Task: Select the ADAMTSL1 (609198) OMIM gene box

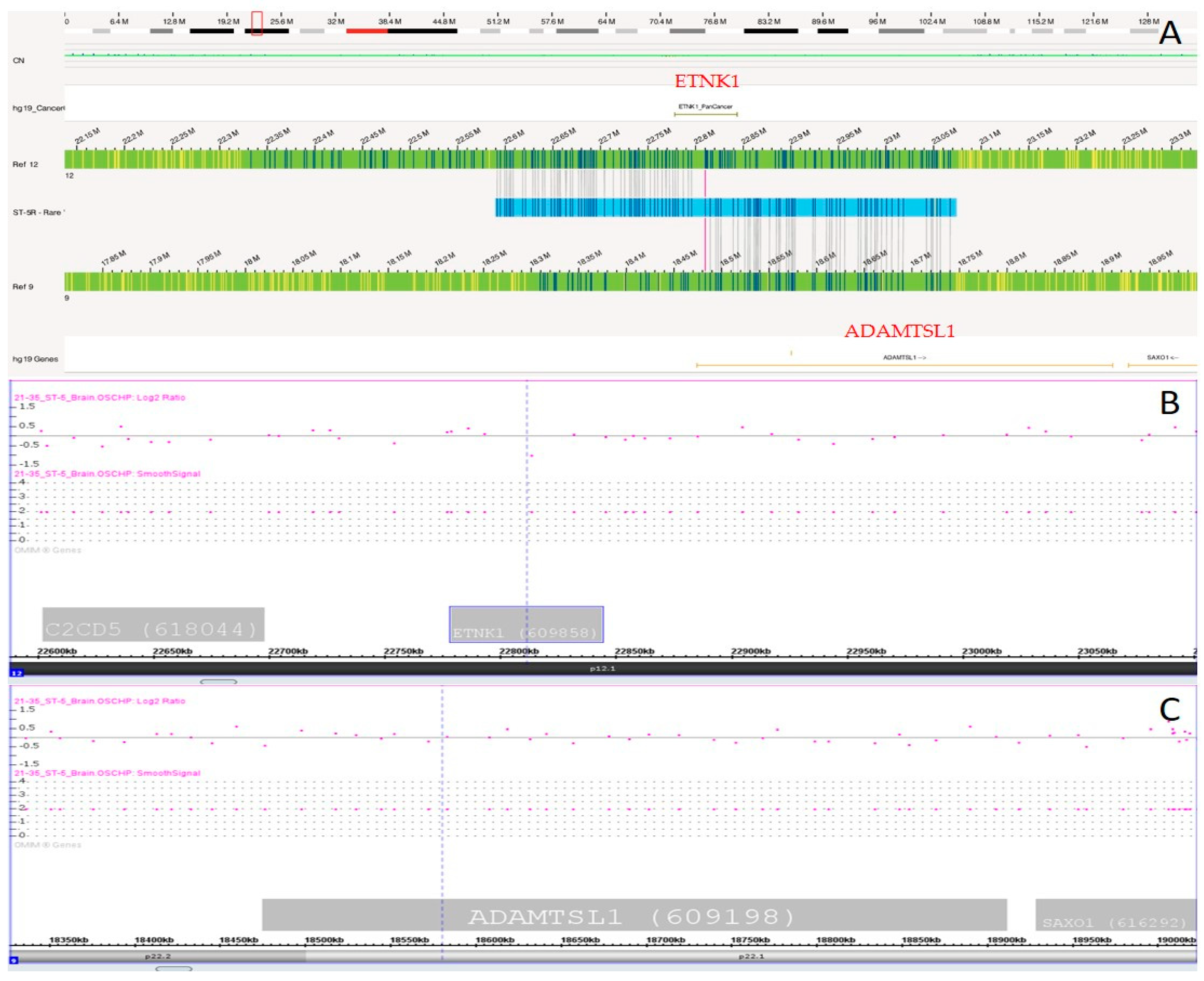Action: click(634, 914)
